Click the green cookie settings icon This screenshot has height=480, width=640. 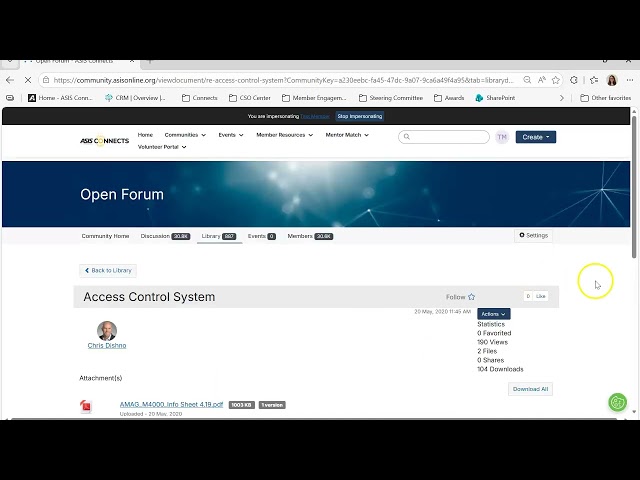[618, 402]
